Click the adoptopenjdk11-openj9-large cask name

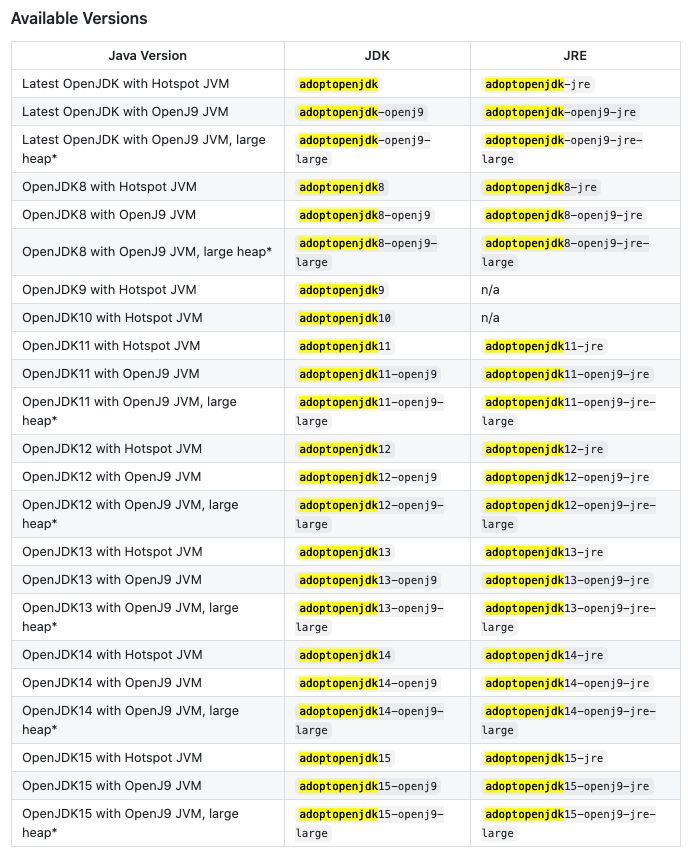pos(370,412)
